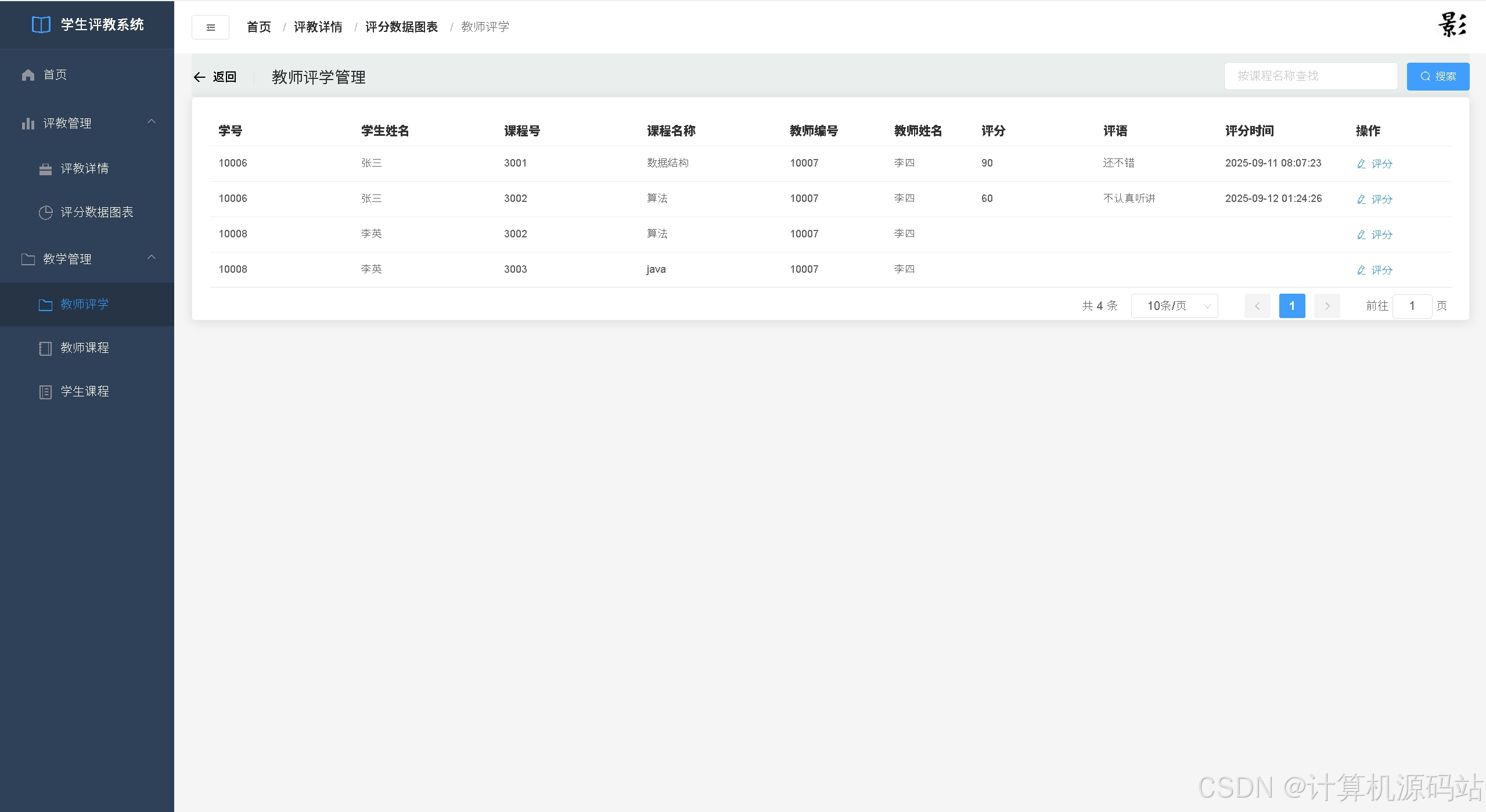The width and height of the screenshot is (1486, 812).
Task: Focus the 按课程名称查找 search field
Action: click(x=1311, y=76)
